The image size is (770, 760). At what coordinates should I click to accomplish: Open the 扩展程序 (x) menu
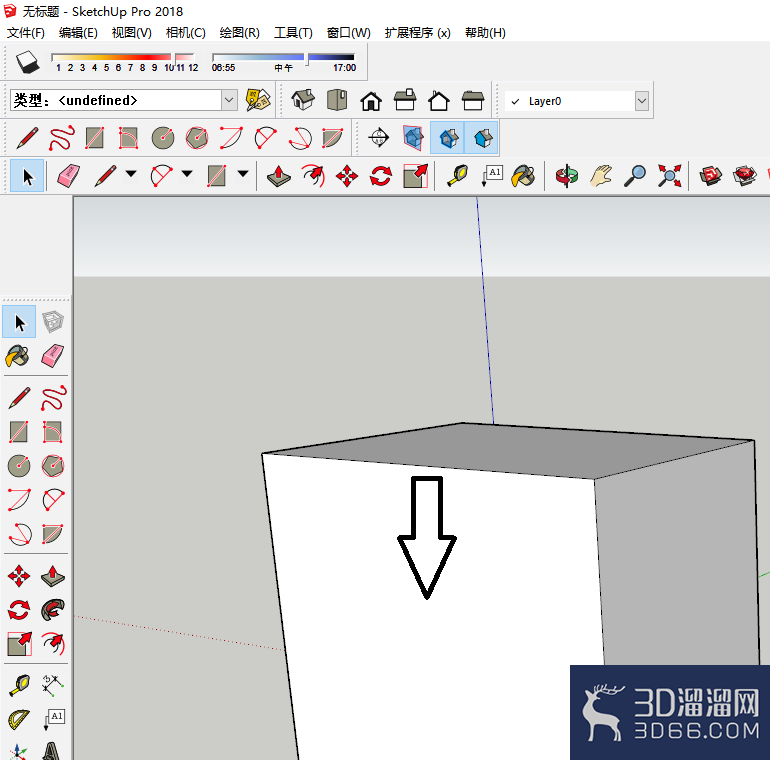click(x=417, y=33)
